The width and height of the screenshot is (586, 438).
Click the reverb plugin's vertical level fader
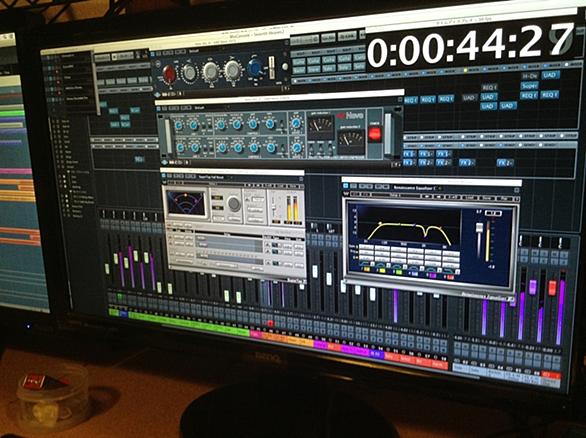275,207
